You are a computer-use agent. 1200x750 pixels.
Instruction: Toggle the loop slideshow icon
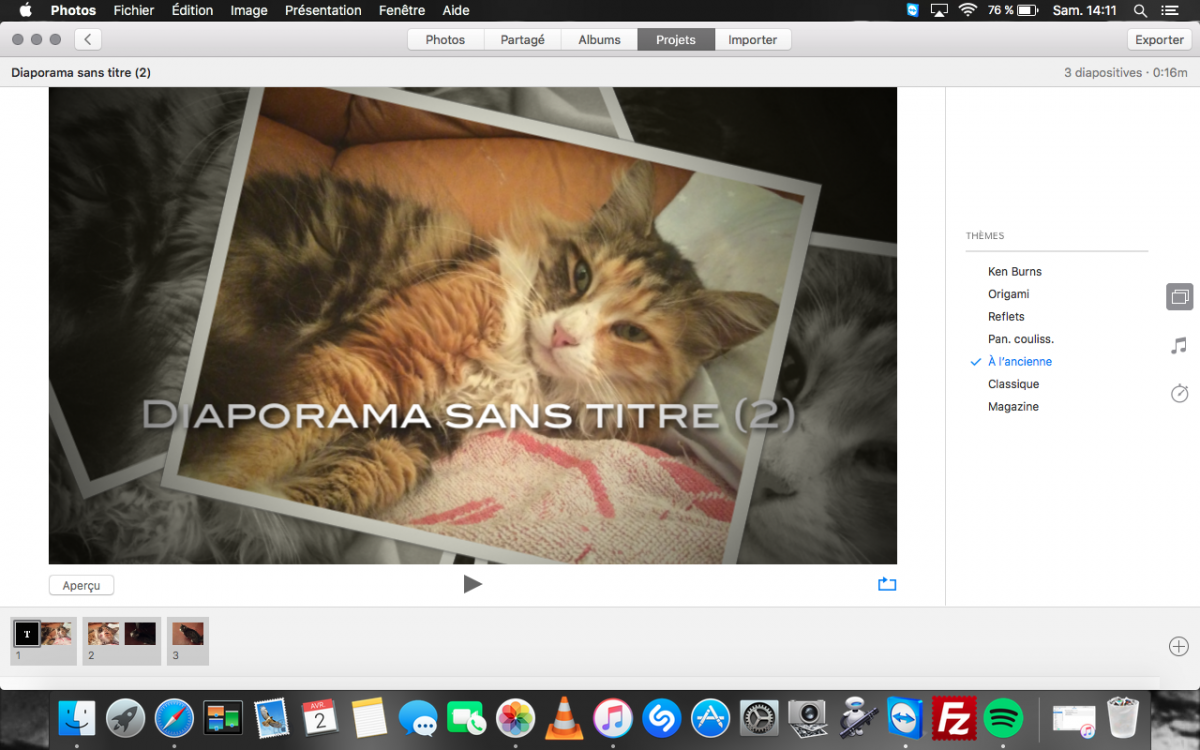tap(887, 584)
